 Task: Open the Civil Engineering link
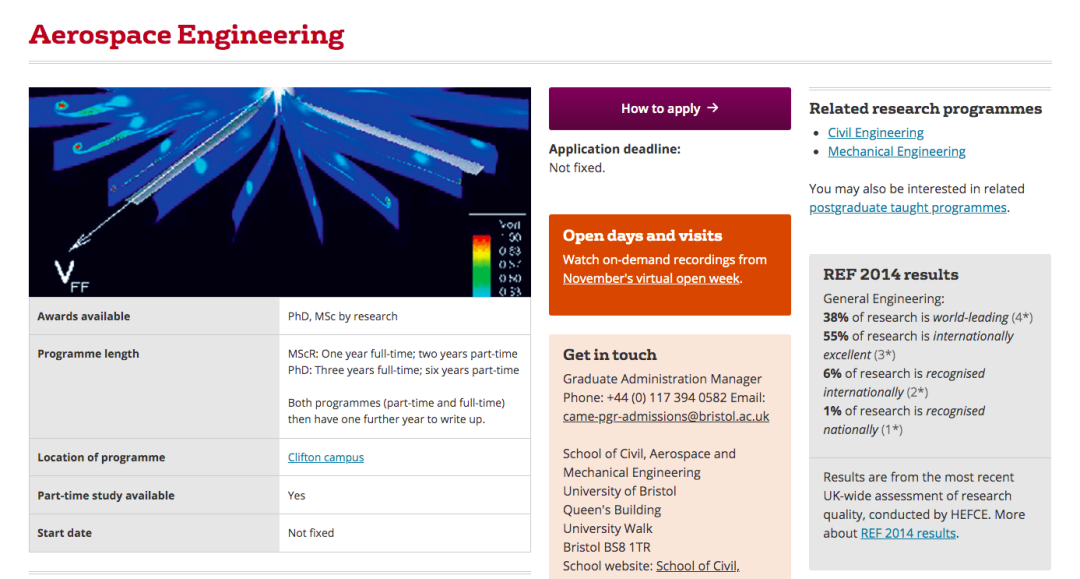pos(875,133)
